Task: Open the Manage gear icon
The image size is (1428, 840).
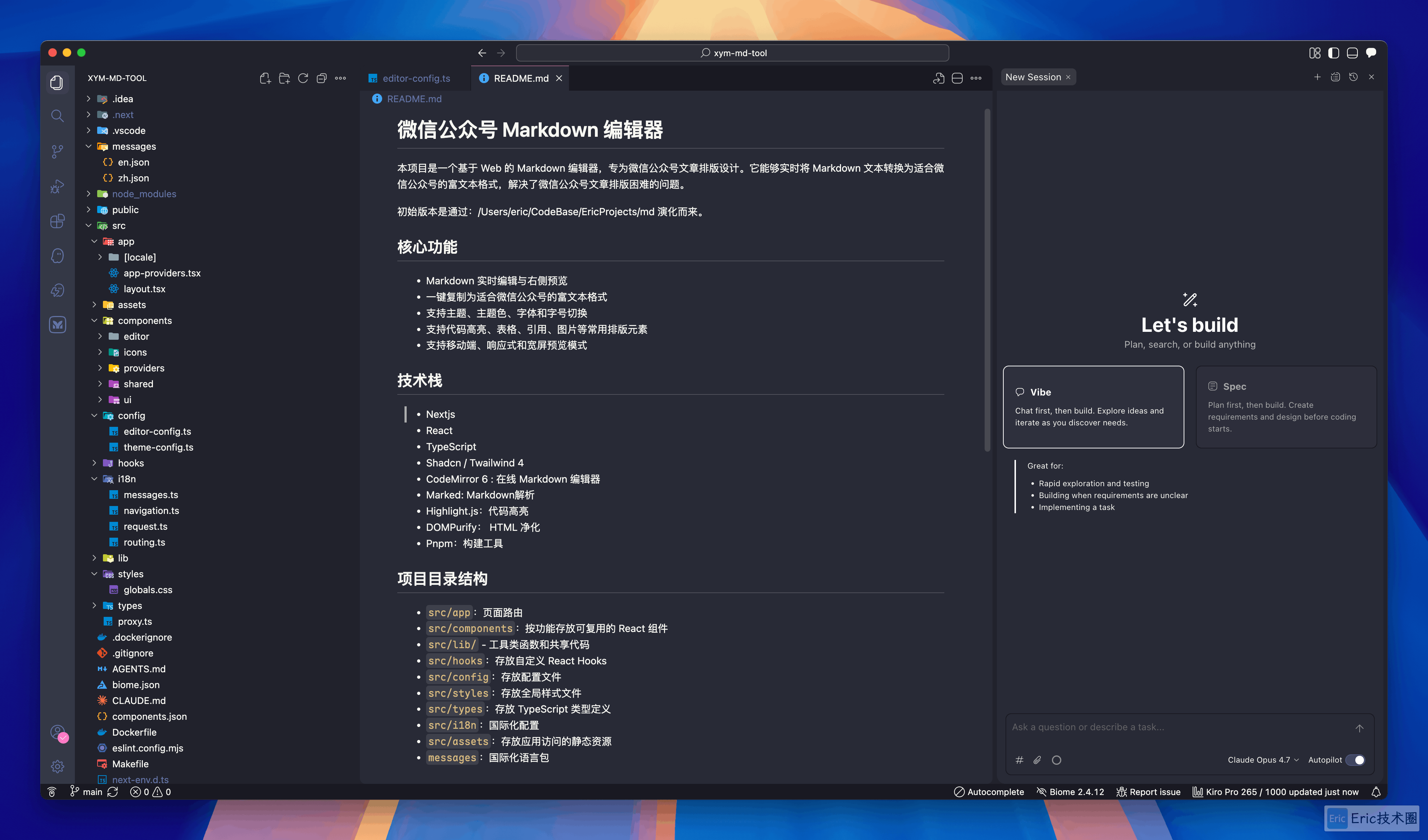Action: [x=57, y=766]
